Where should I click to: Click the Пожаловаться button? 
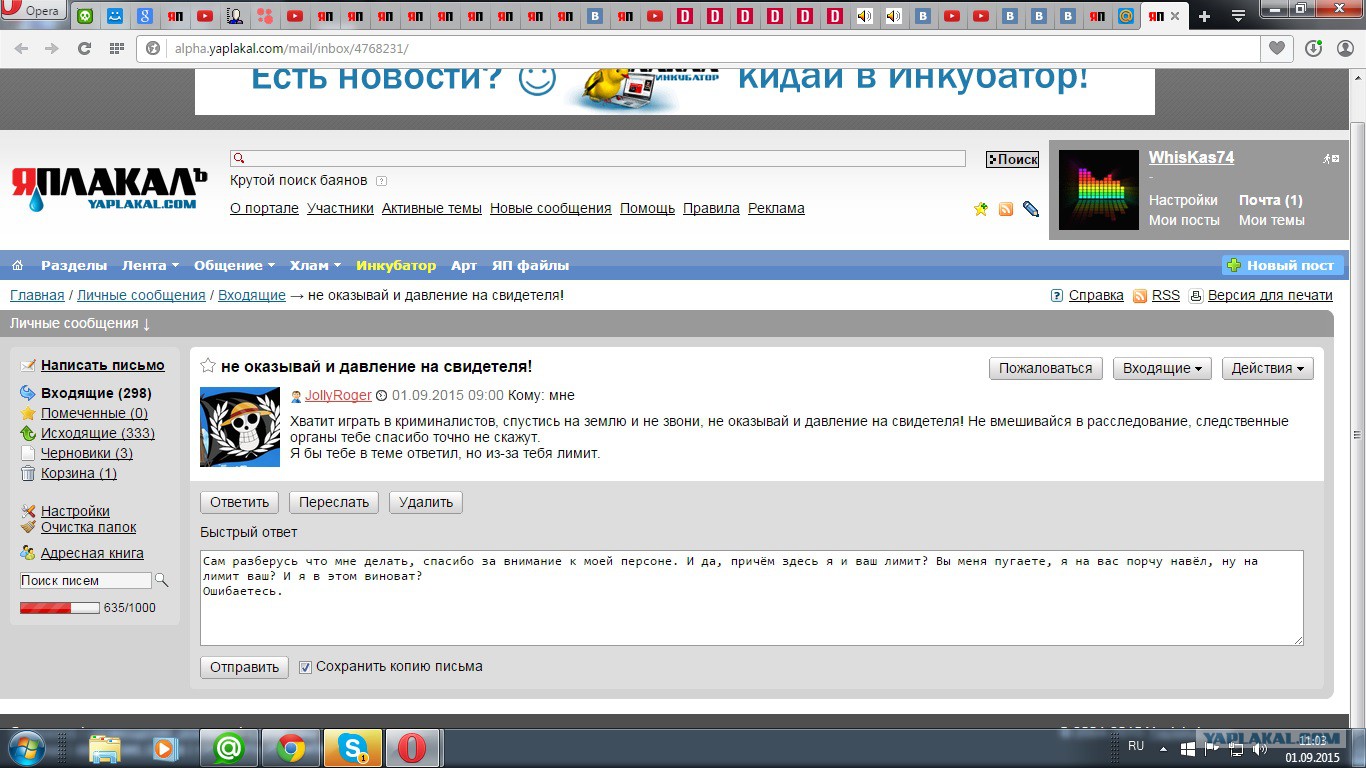[1046, 368]
